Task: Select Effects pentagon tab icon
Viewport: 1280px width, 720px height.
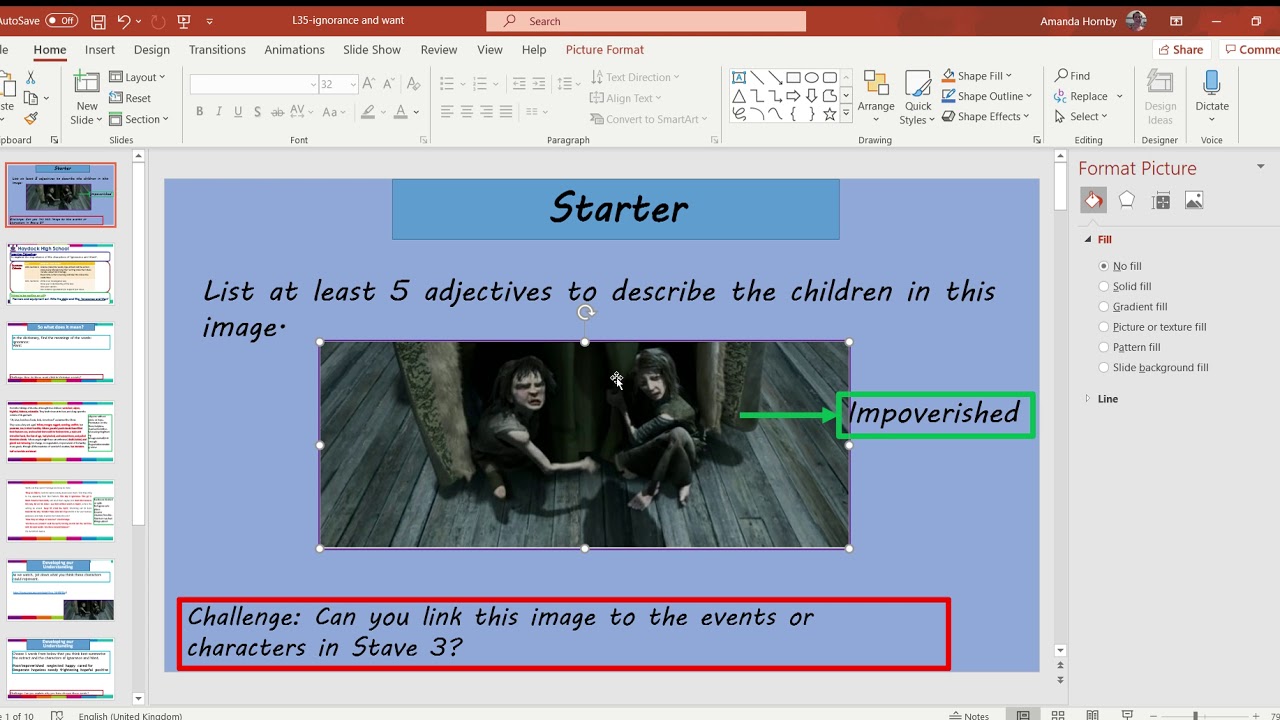Action: pos(1127,200)
